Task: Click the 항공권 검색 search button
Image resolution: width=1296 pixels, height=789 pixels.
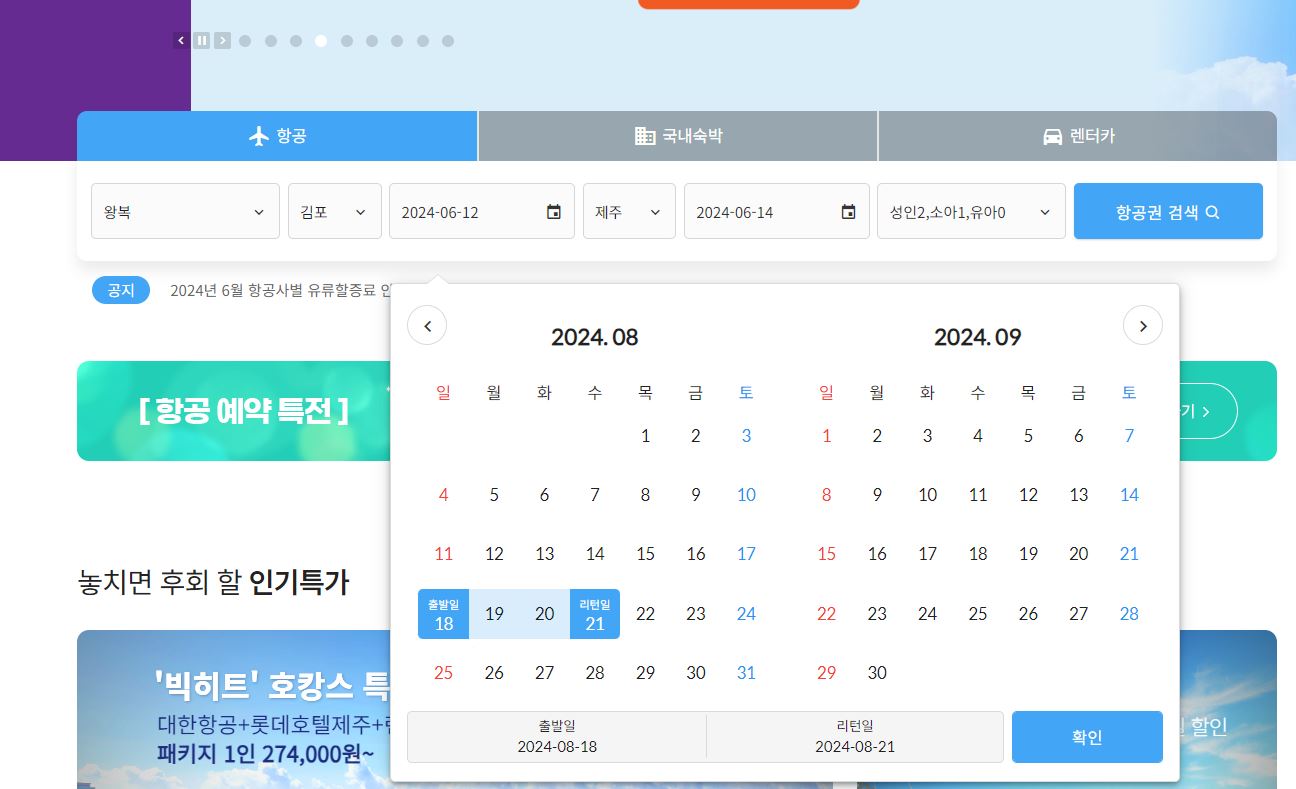Action: [x=1168, y=211]
